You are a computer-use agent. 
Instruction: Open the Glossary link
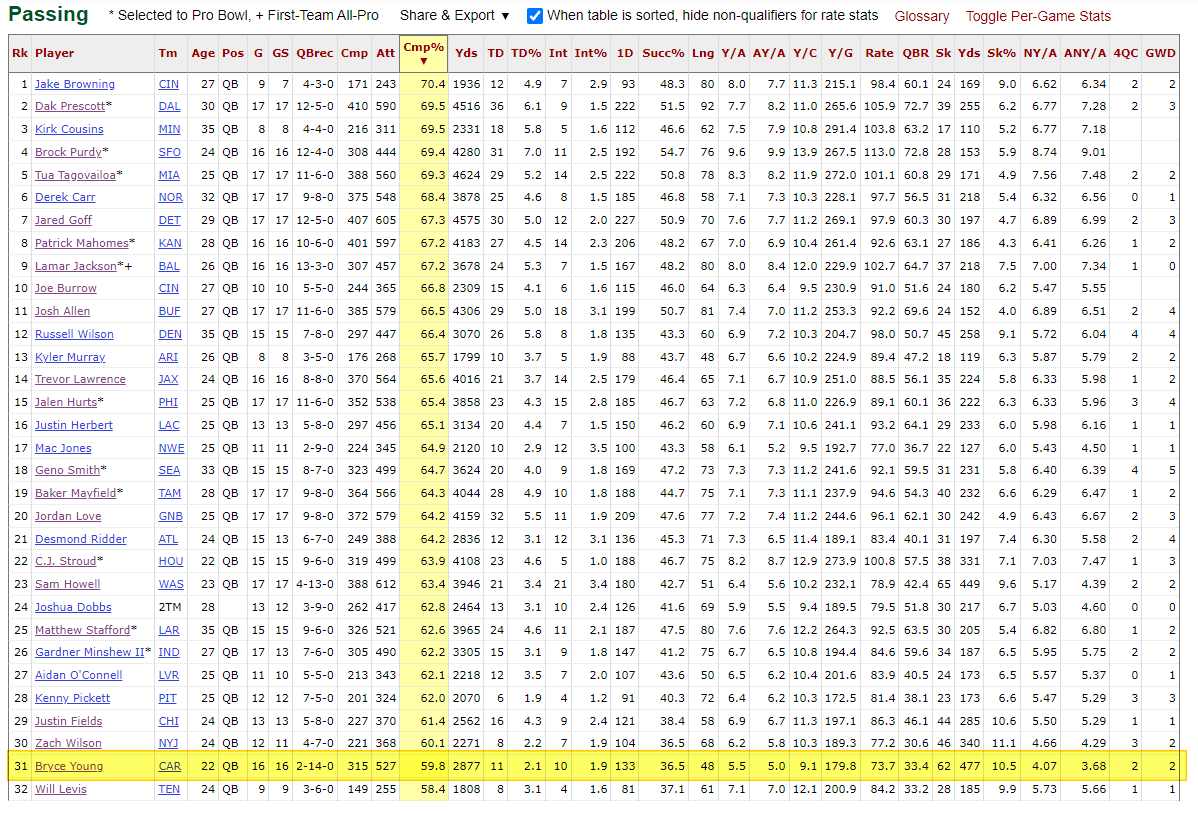pos(921,16)
